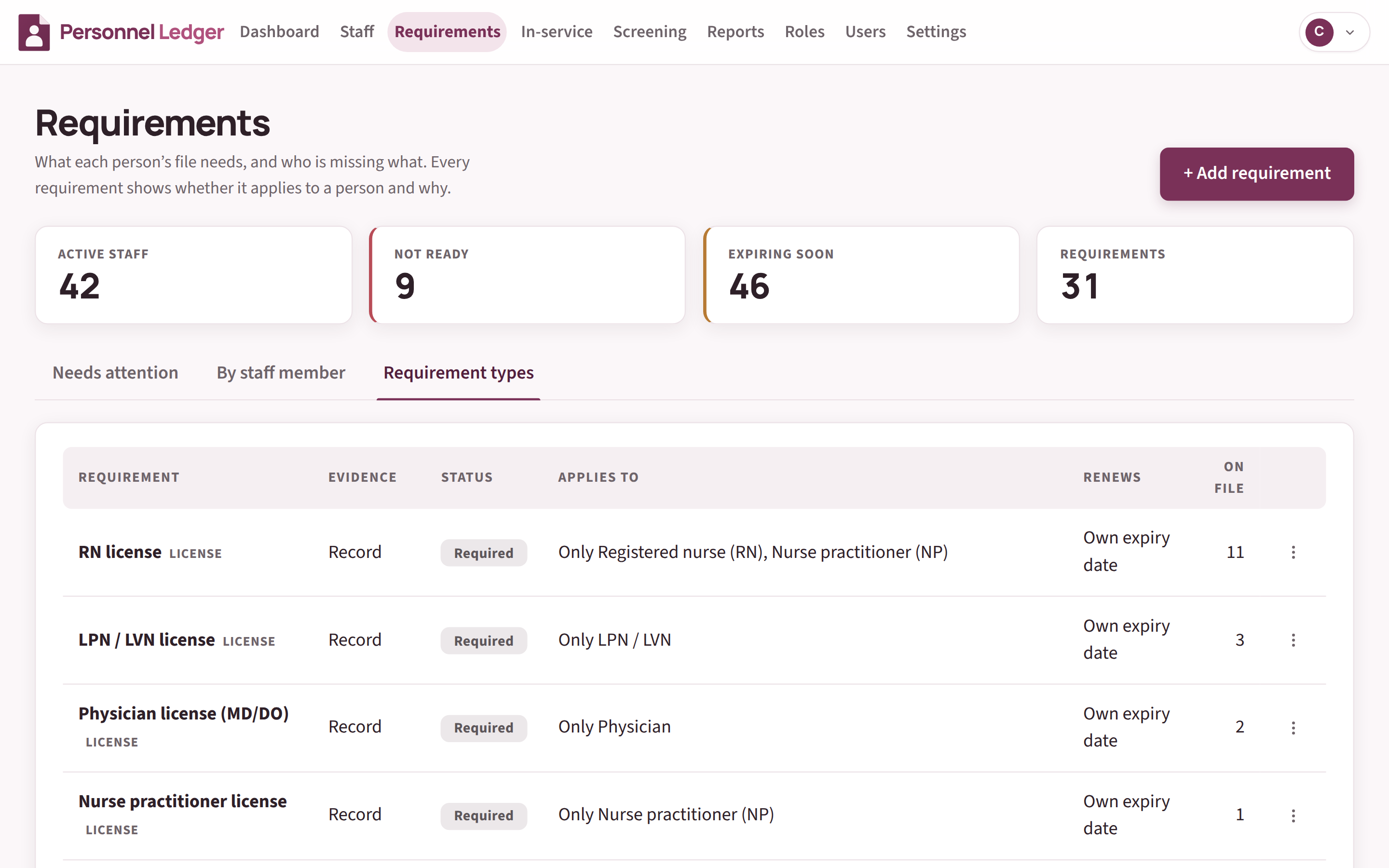Add a new requirement
The image size is (1389, 868).
tap(1256, 174)
